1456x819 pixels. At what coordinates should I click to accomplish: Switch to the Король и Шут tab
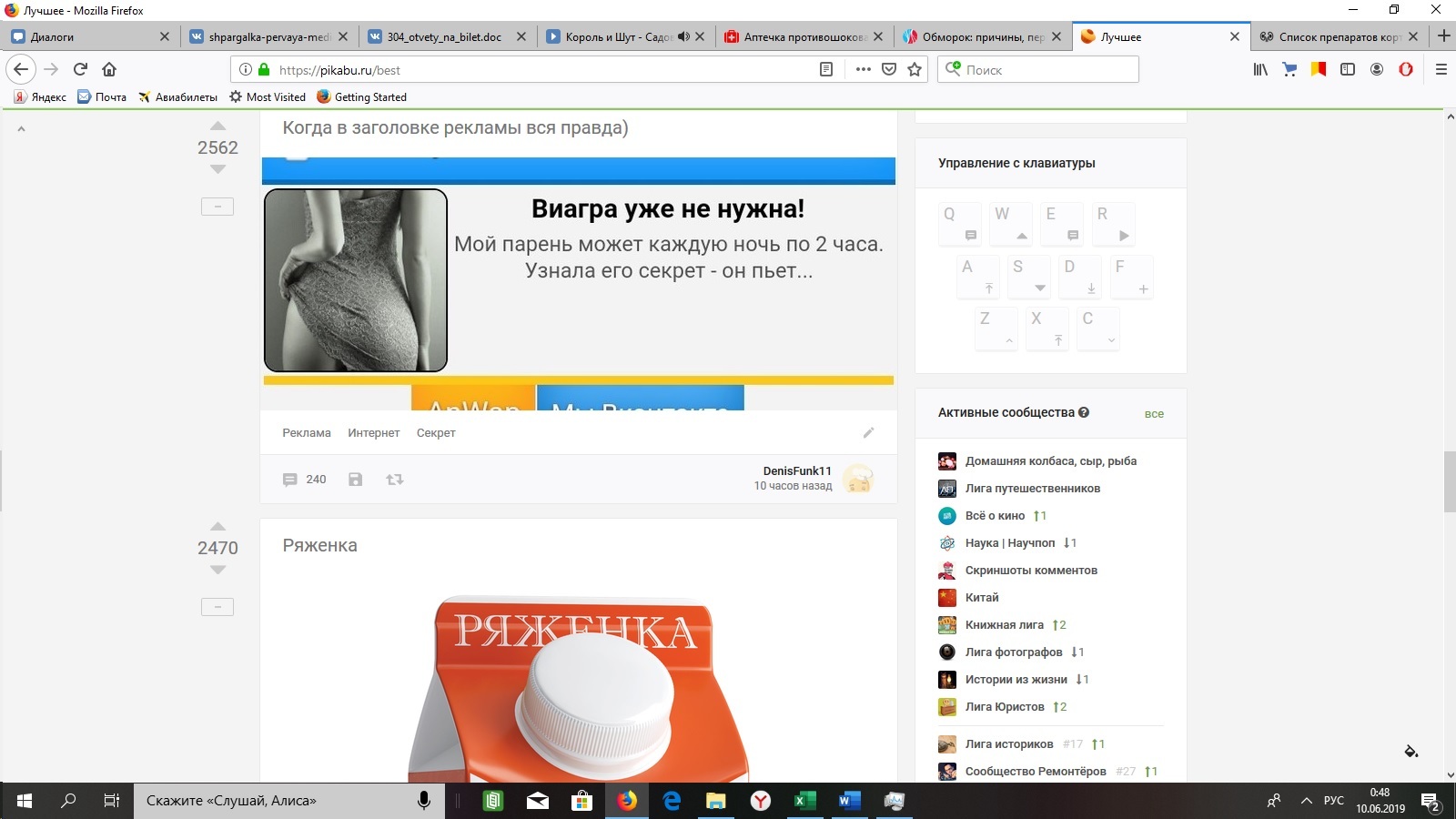coord(619,37)
